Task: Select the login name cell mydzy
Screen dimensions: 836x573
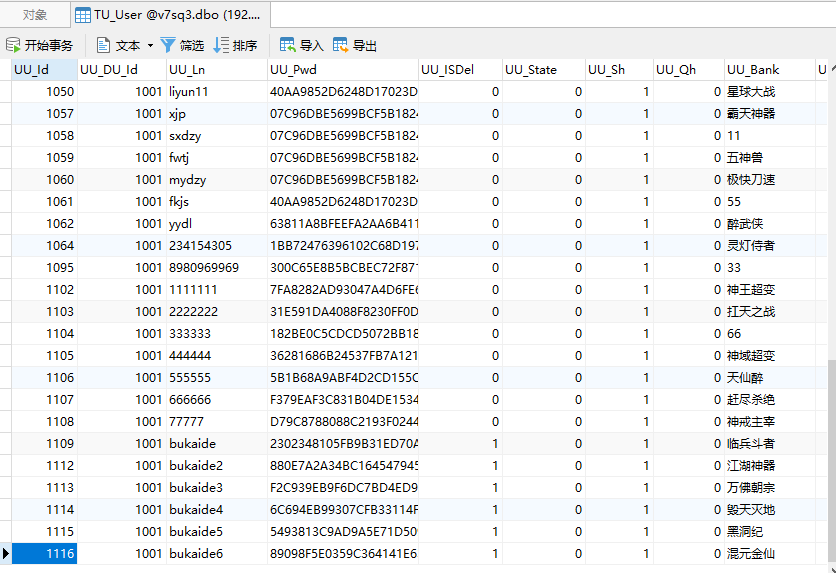Action: 217,180
